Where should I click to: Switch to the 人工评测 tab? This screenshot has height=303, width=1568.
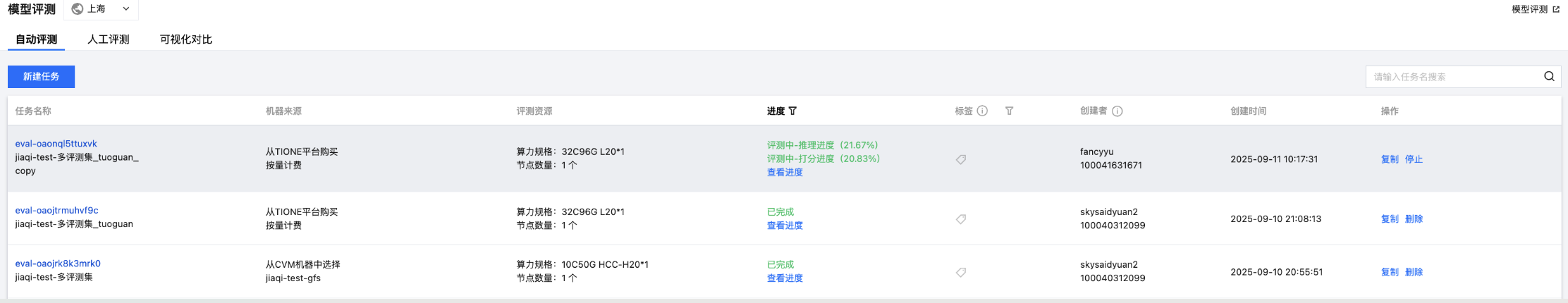click(x=109, y=39)
